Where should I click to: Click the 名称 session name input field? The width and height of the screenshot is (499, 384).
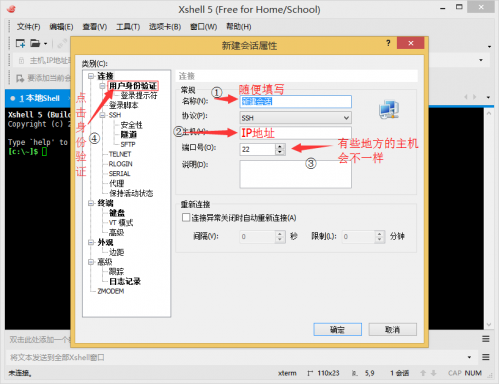(x=295, y=102)
